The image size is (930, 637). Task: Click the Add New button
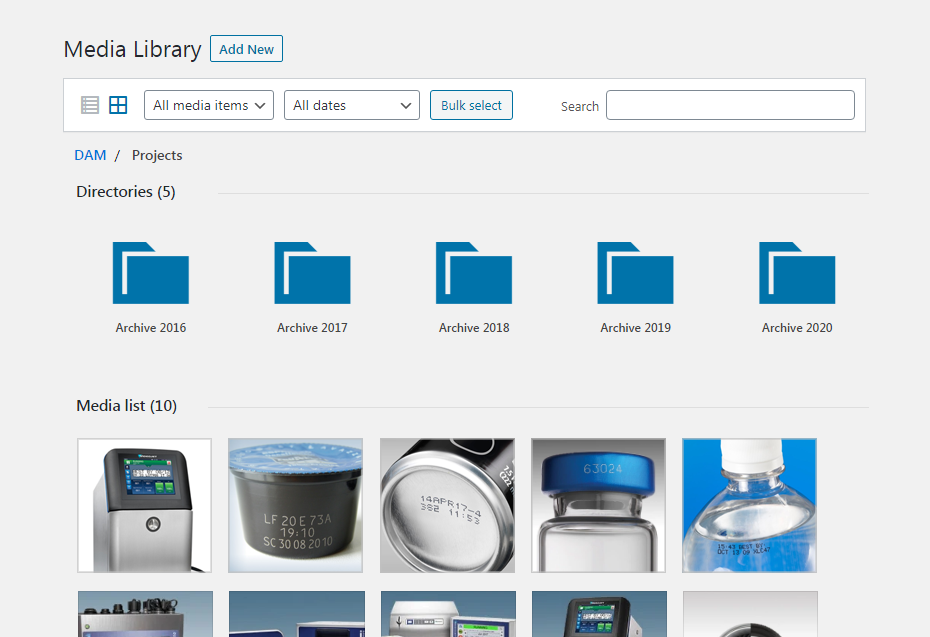(x=246, y=49)
